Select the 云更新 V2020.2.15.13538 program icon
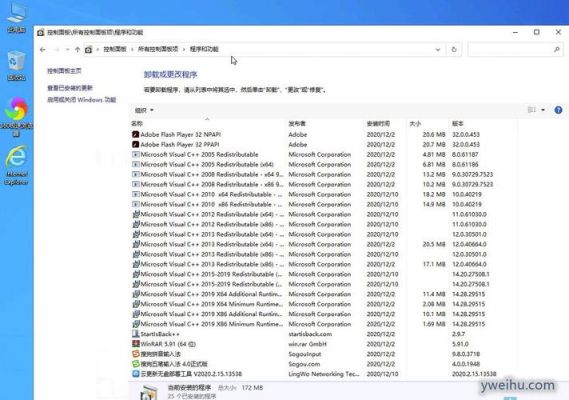Viewport: 569px width, 400px height. (x=136, y=374)
